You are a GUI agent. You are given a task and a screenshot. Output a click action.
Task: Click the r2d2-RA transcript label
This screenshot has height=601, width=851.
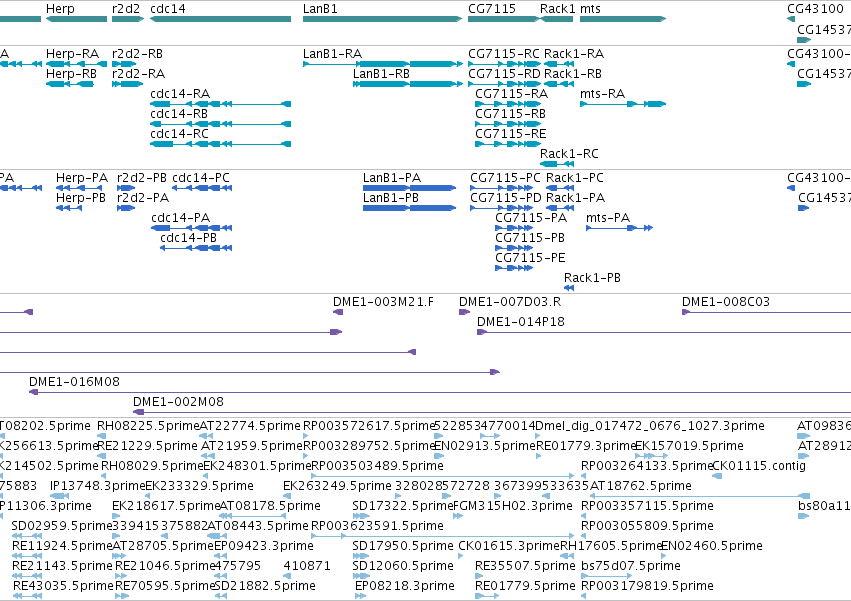coord(138,74)
